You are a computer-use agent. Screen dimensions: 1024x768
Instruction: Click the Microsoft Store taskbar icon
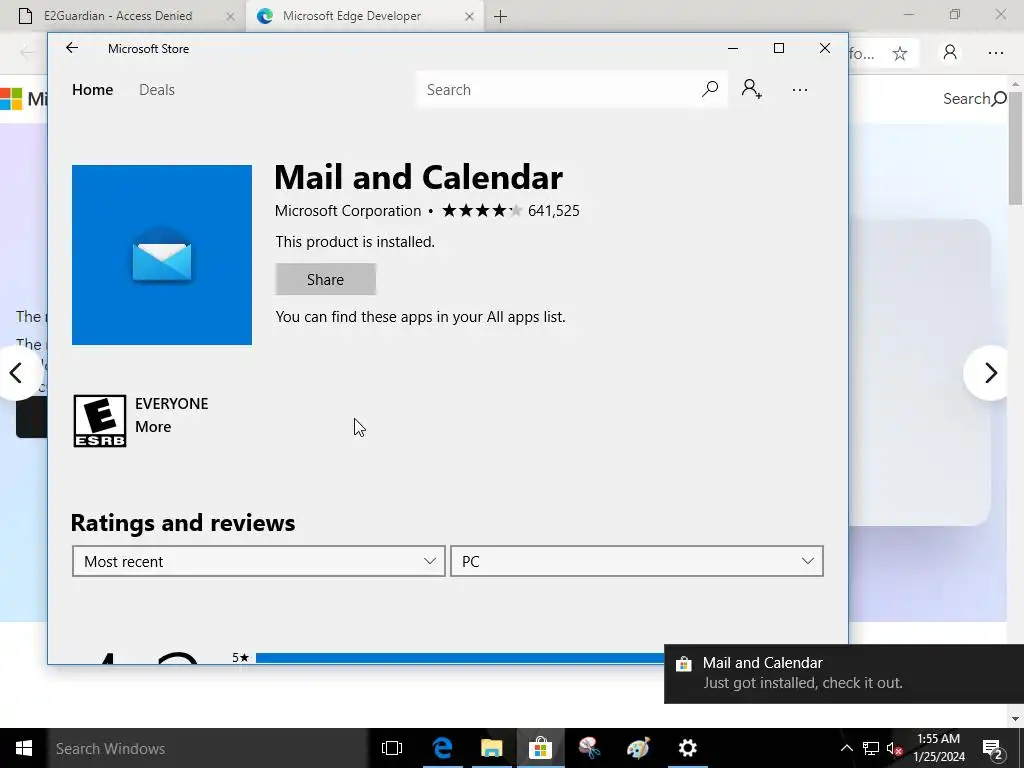[540, 748]
